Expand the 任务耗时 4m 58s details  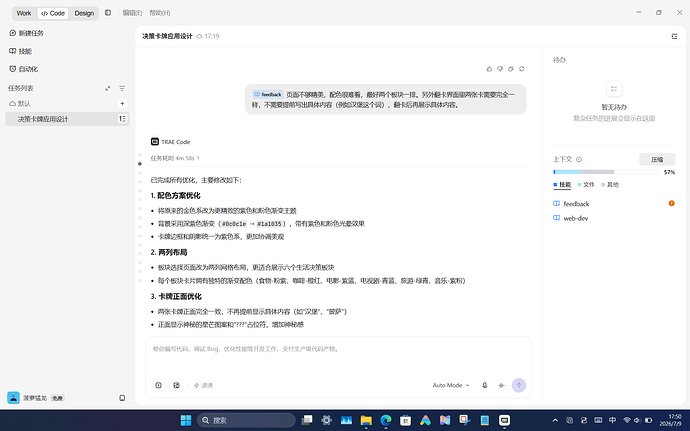pyautogui.click(x=175, y=158)
